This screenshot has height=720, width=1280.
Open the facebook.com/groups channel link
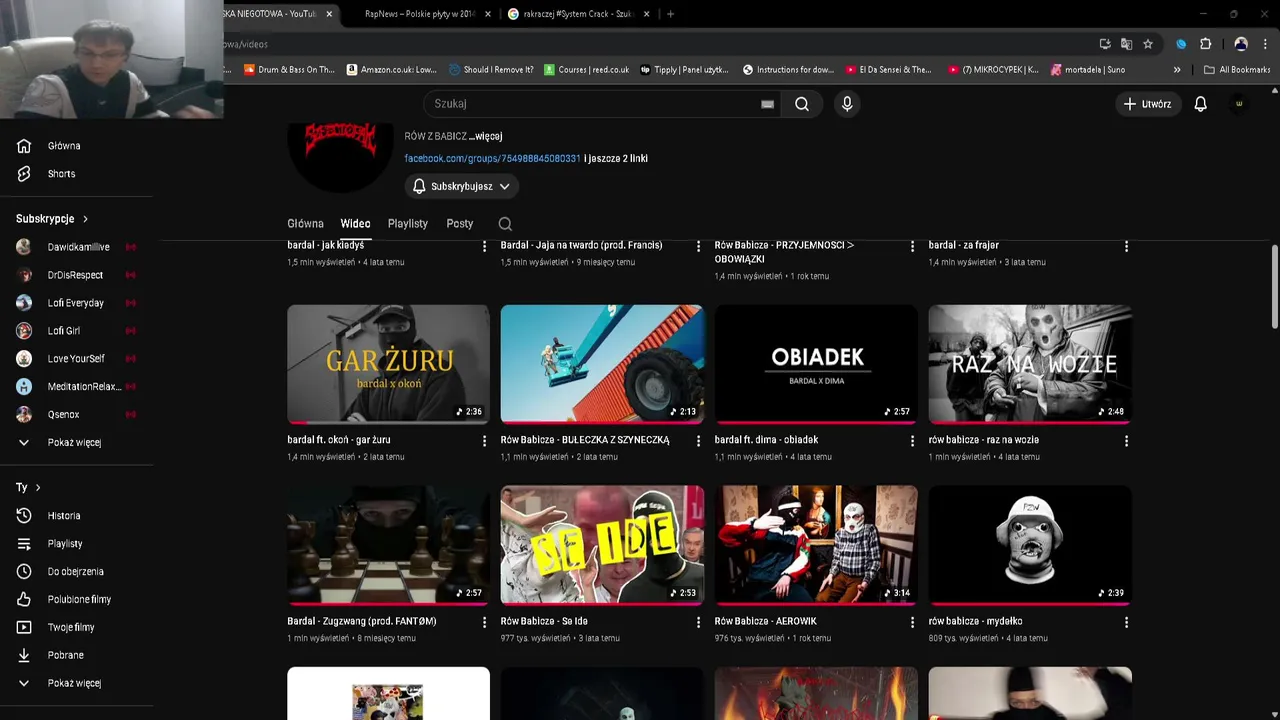click(x=492, y=159)
